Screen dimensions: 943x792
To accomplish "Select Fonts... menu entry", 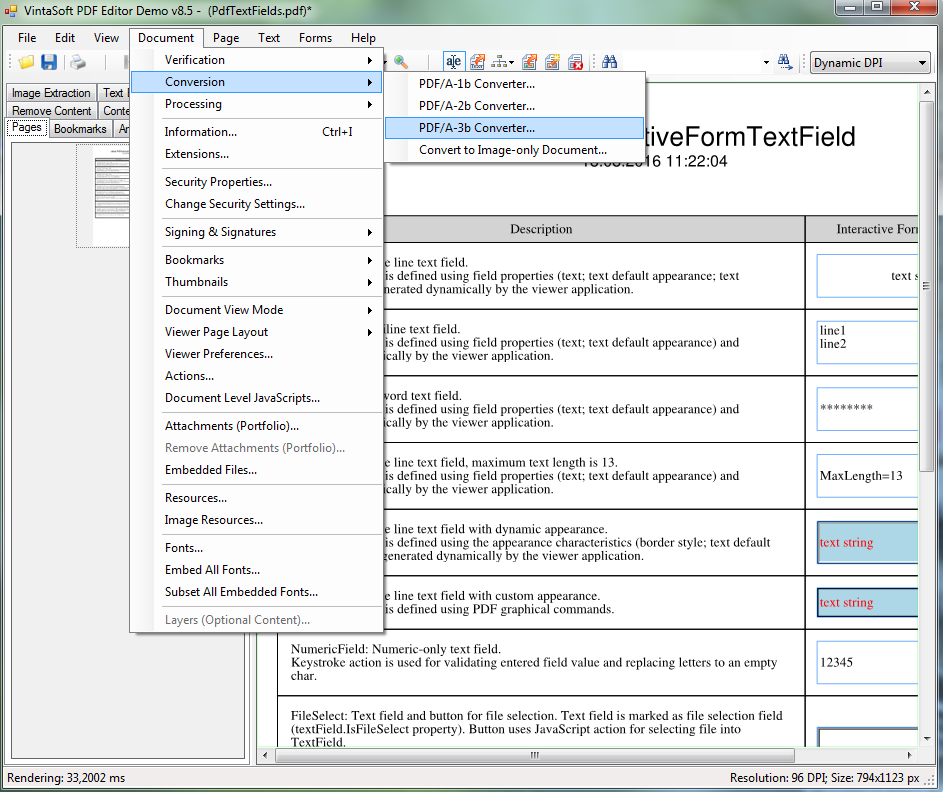I will point(256,548).
